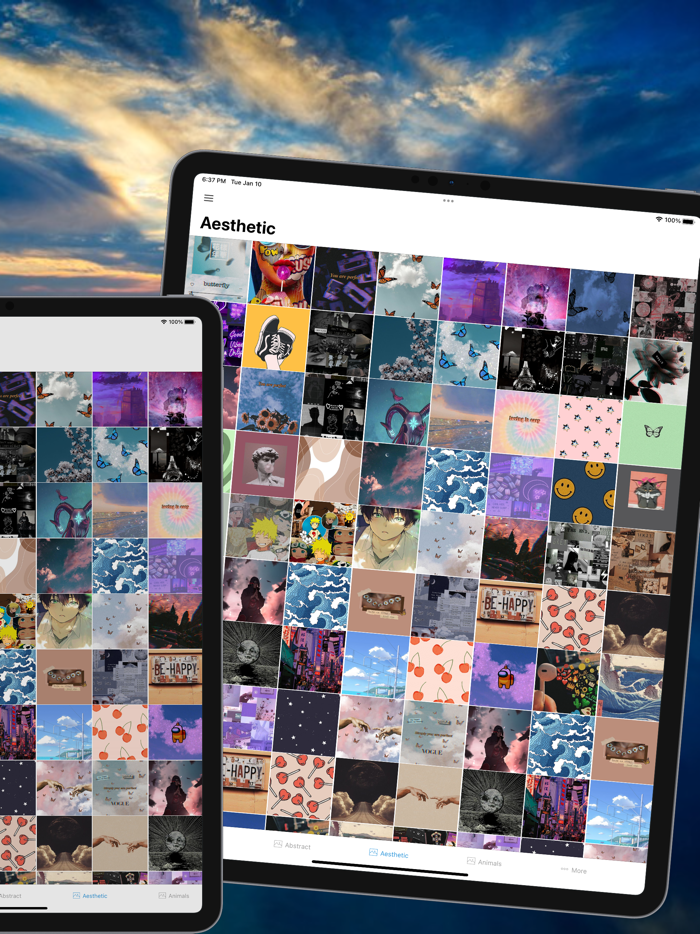700x934 pixels.
Task: Select the sunflowers on blue wallpaper
Action: point(270,400)
